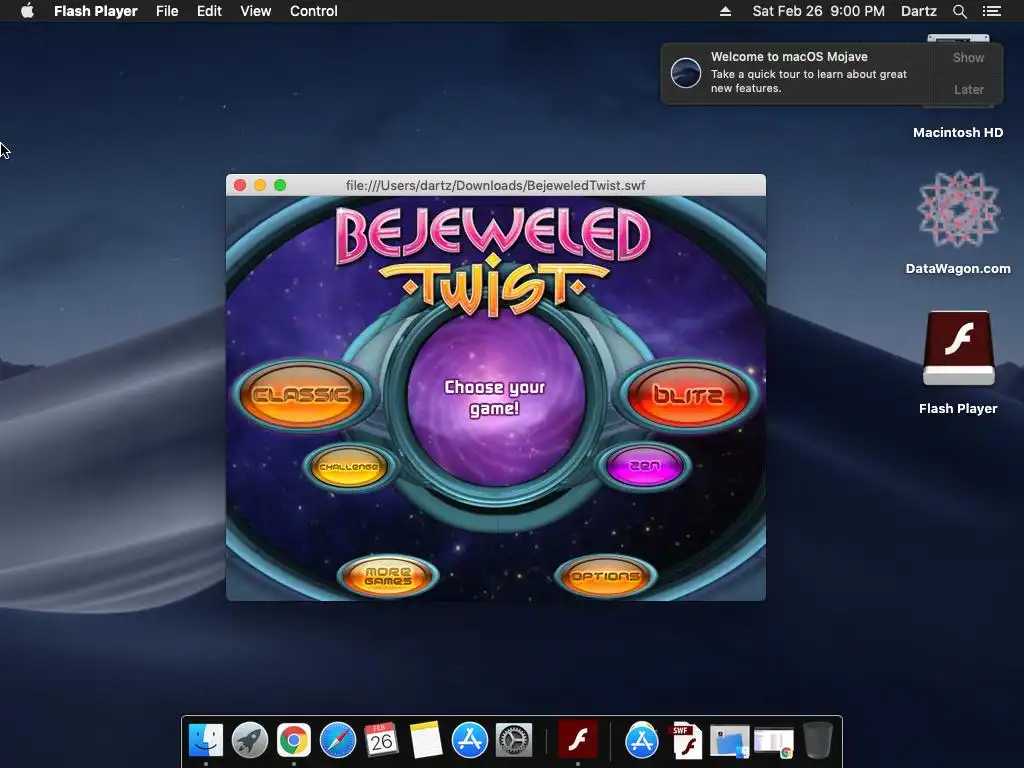Open Launchpad rocket in the dock
Screen dimensions: 1024x768
(249, 741)
